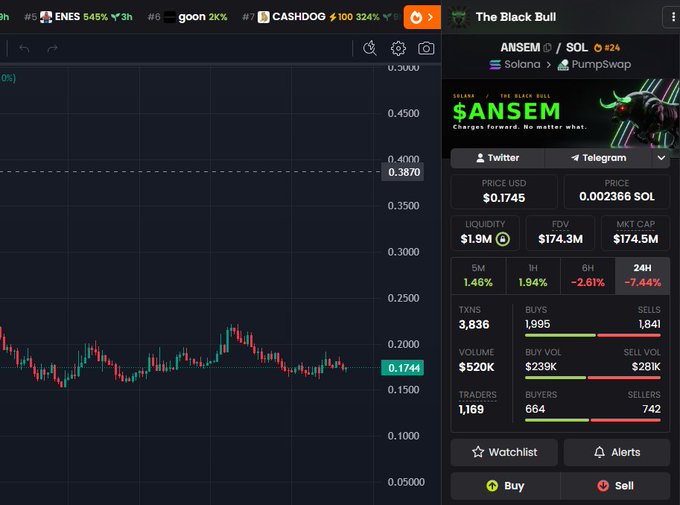Screen dimensions: 680x505
Task: Click the buys versus sells ratio bar
Action: (x=593, y=335)
